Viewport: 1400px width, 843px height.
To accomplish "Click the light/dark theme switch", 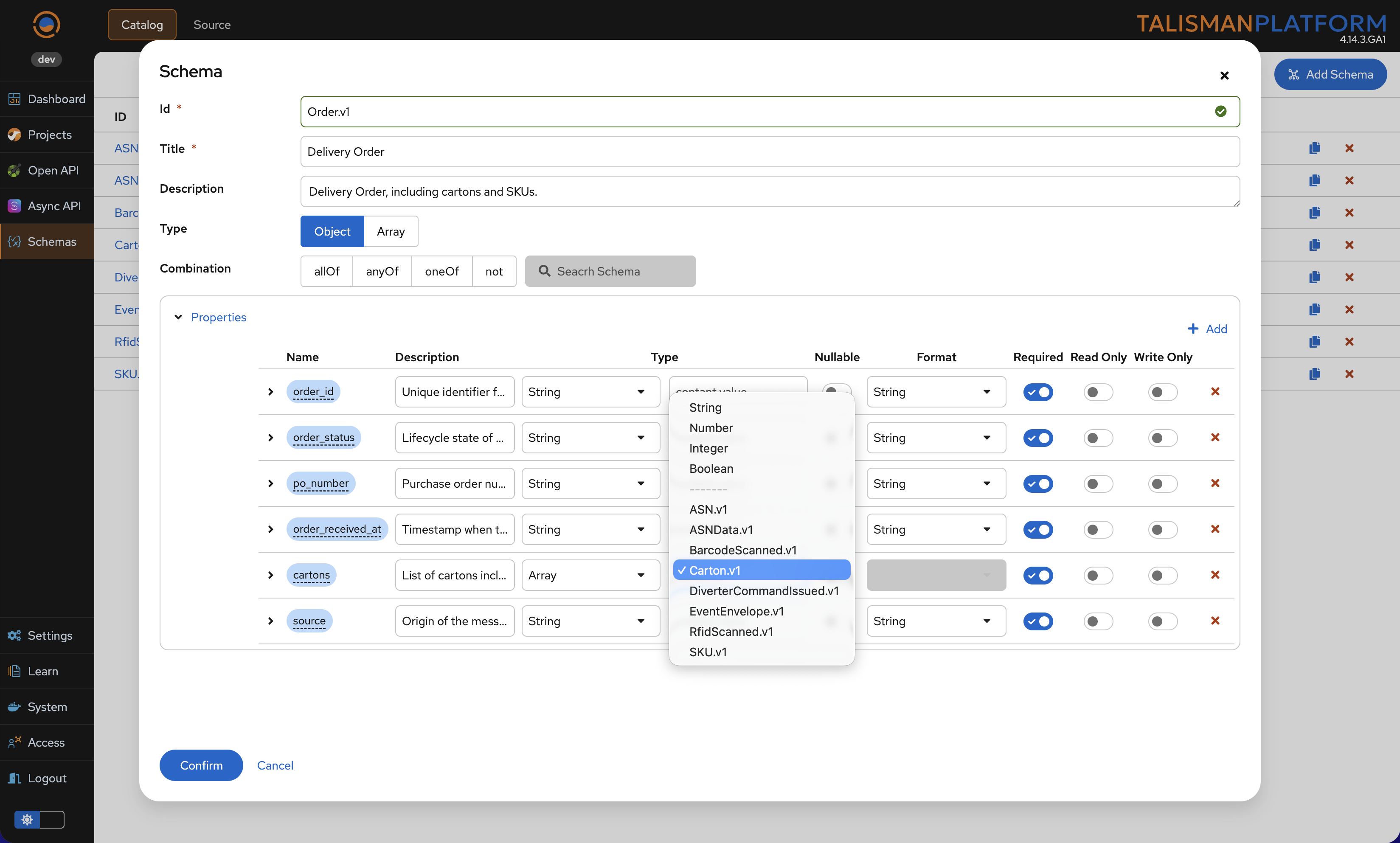I will [39, 819].
